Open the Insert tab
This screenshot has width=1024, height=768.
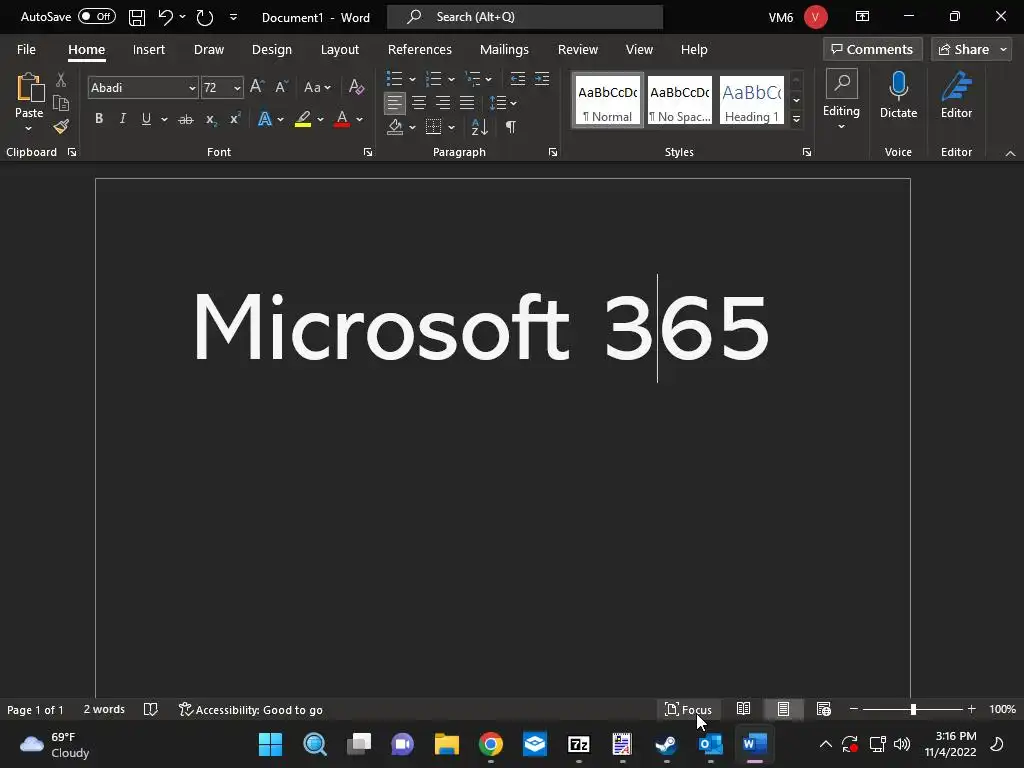[148, 50]
